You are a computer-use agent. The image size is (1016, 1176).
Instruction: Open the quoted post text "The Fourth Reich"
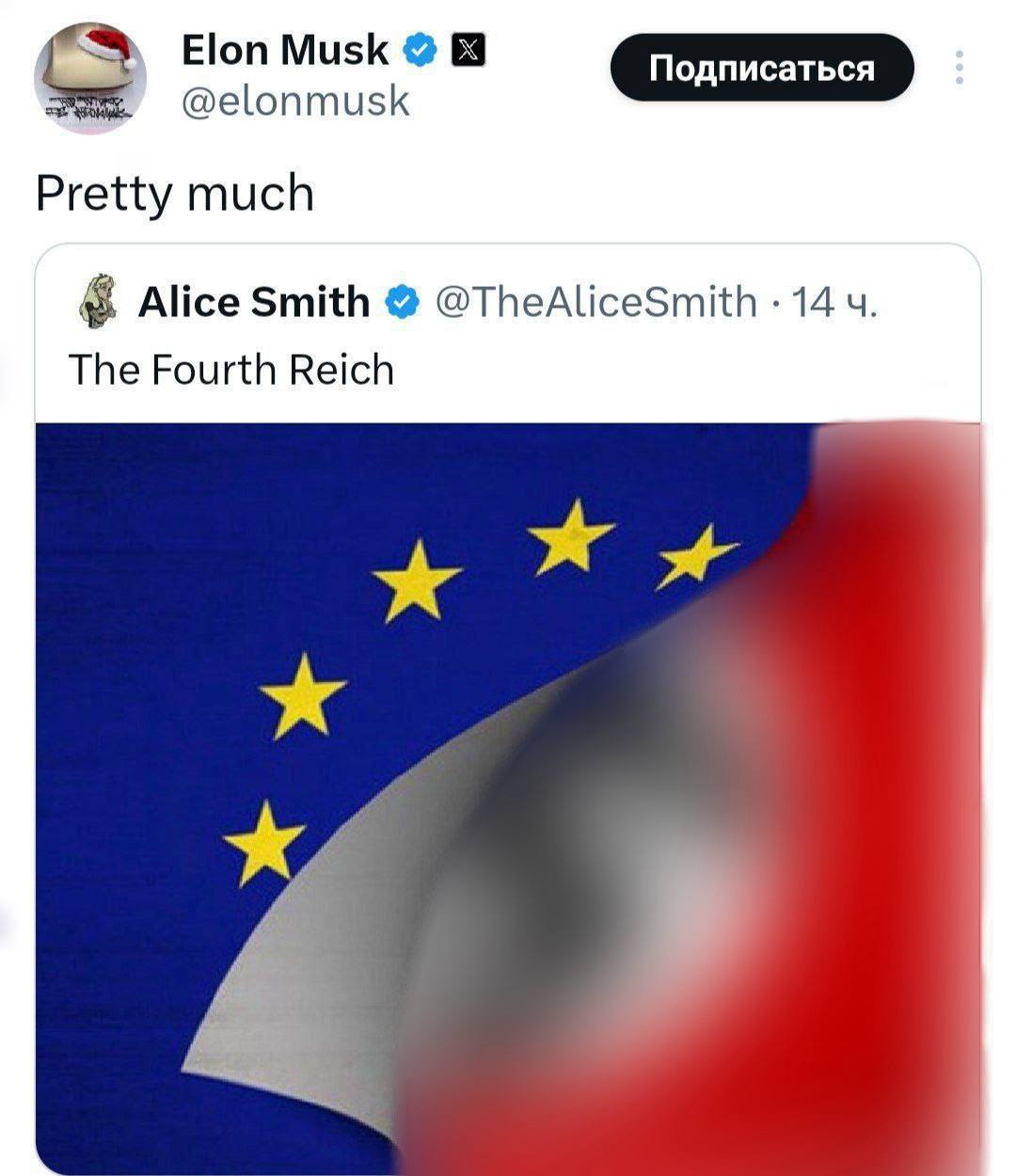[x=231, y=370]
